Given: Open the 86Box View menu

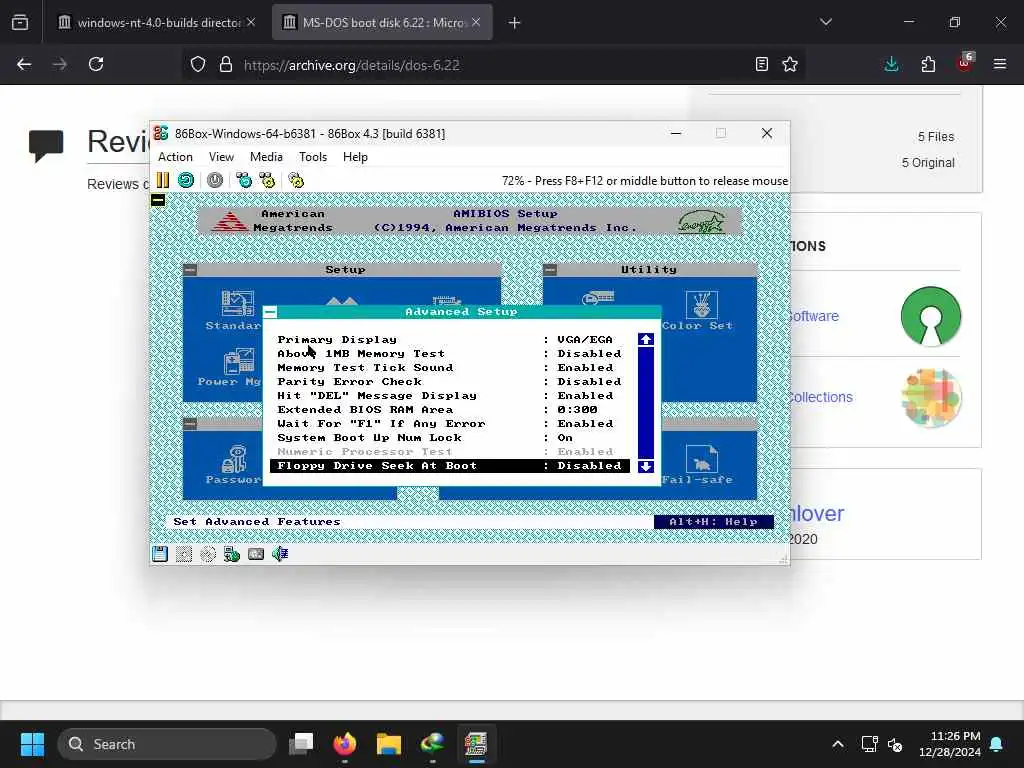Looking at the screenshot, I should coord(221,157).
